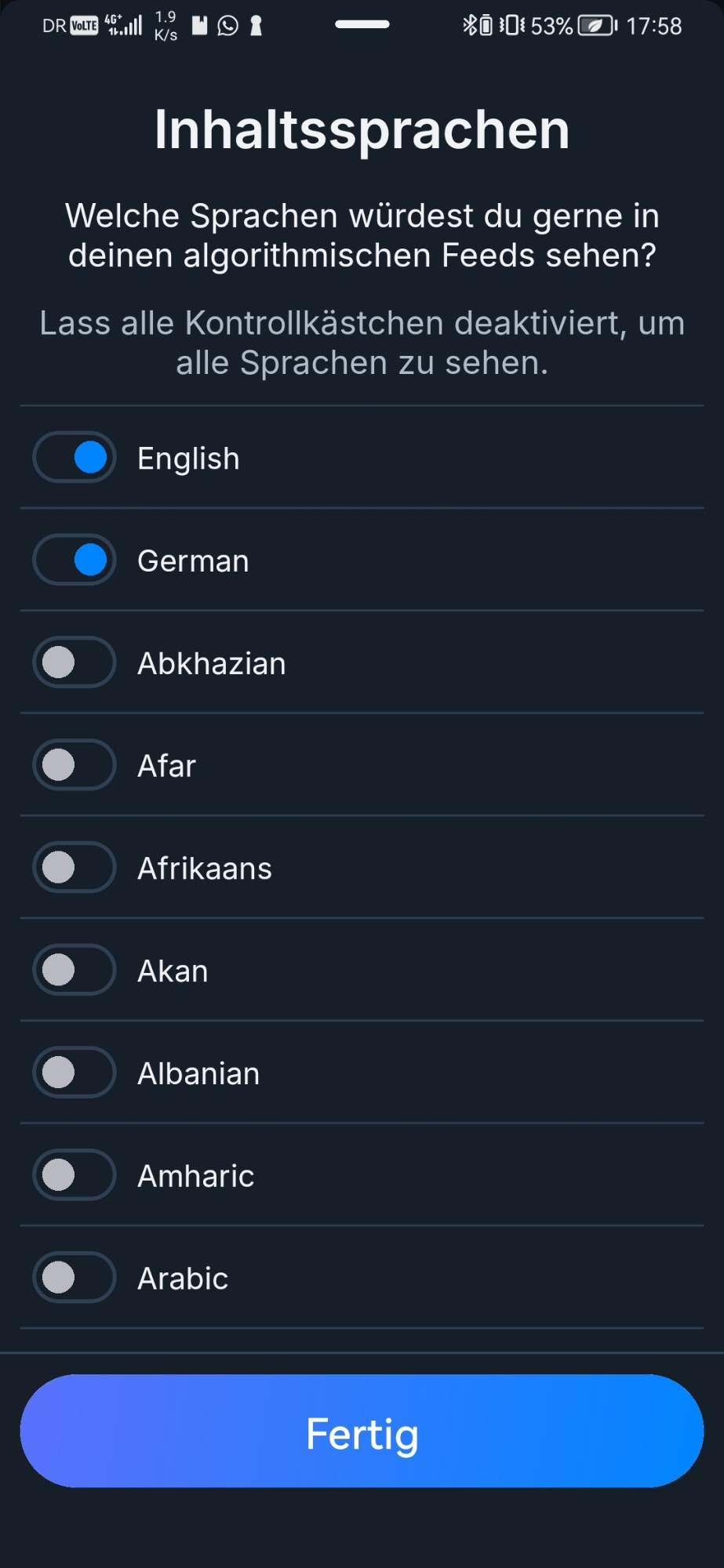Switch on the Afar toggle

[x=75, y=765]
